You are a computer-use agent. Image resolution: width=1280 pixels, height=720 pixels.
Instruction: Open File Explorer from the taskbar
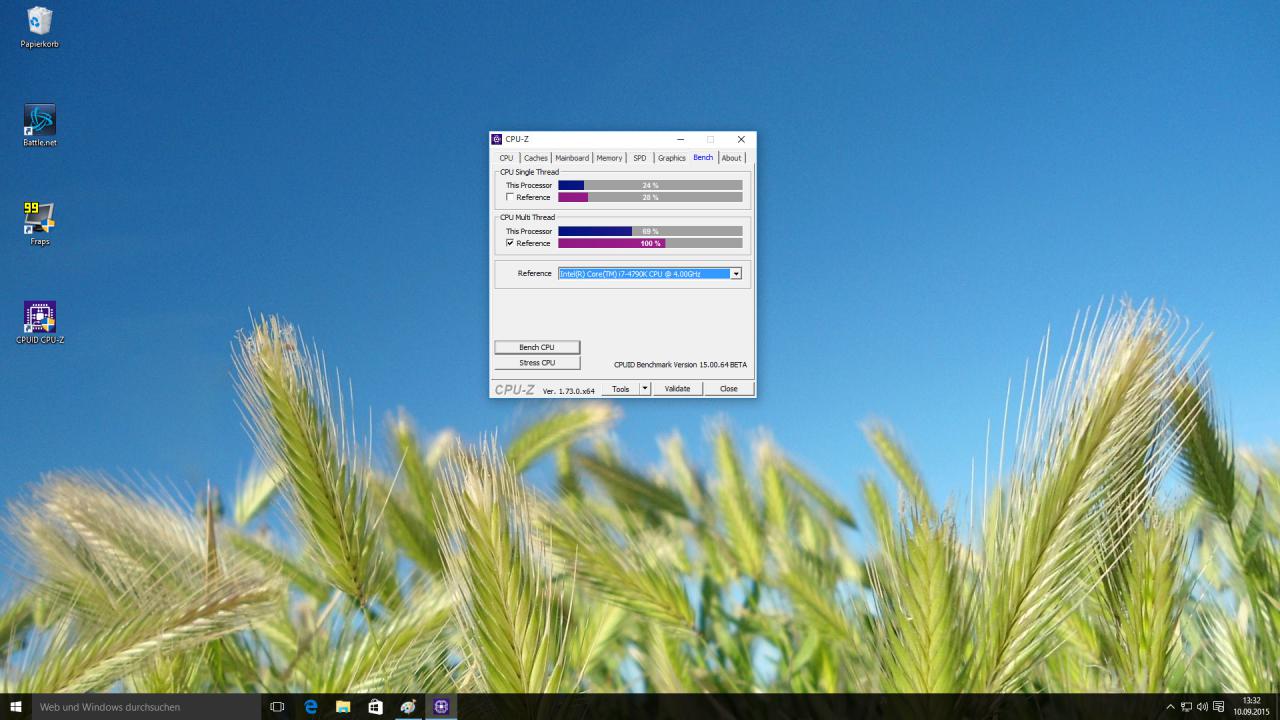point(343,707)
